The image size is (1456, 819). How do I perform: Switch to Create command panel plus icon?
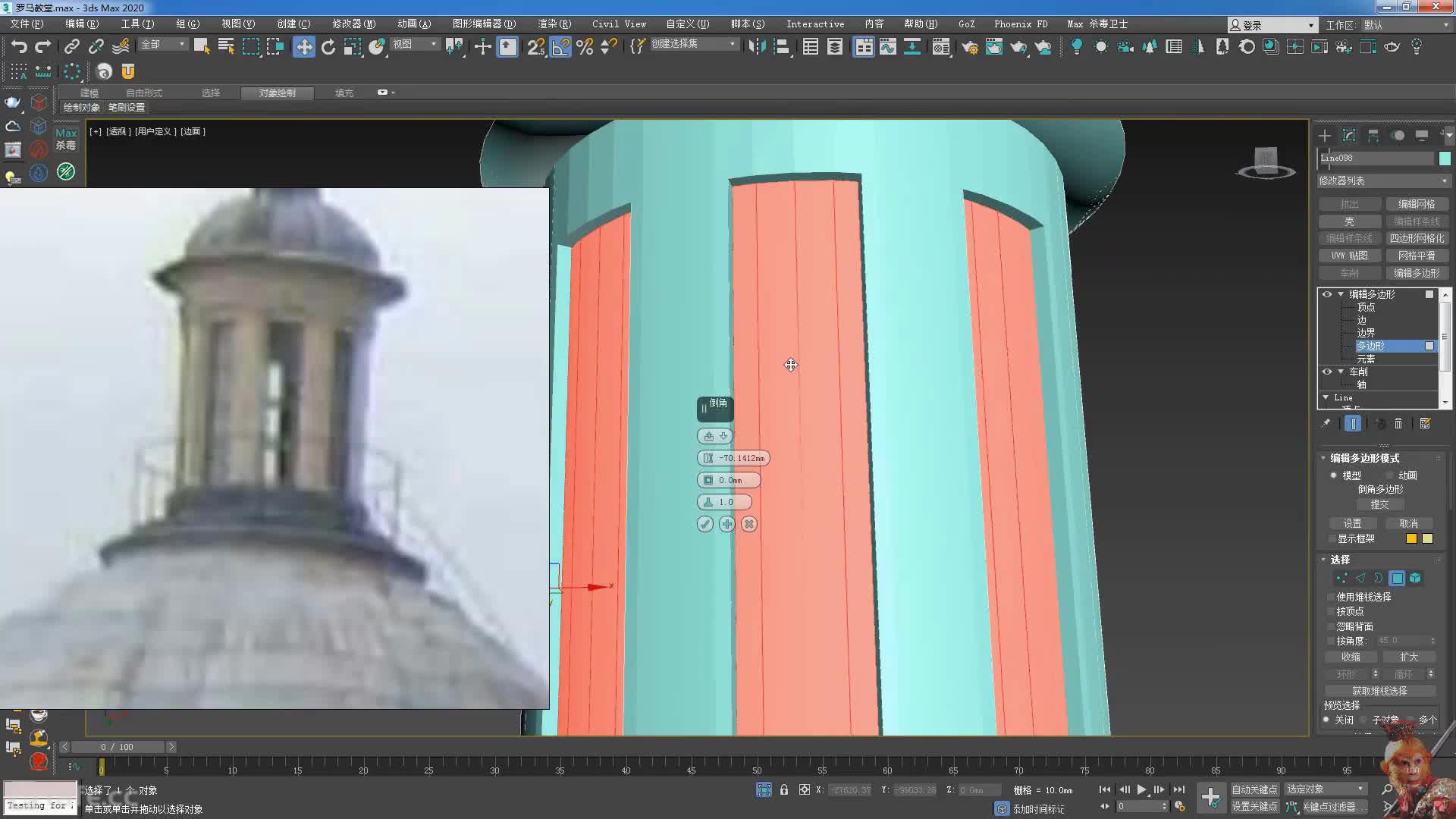pos(1324,135)
